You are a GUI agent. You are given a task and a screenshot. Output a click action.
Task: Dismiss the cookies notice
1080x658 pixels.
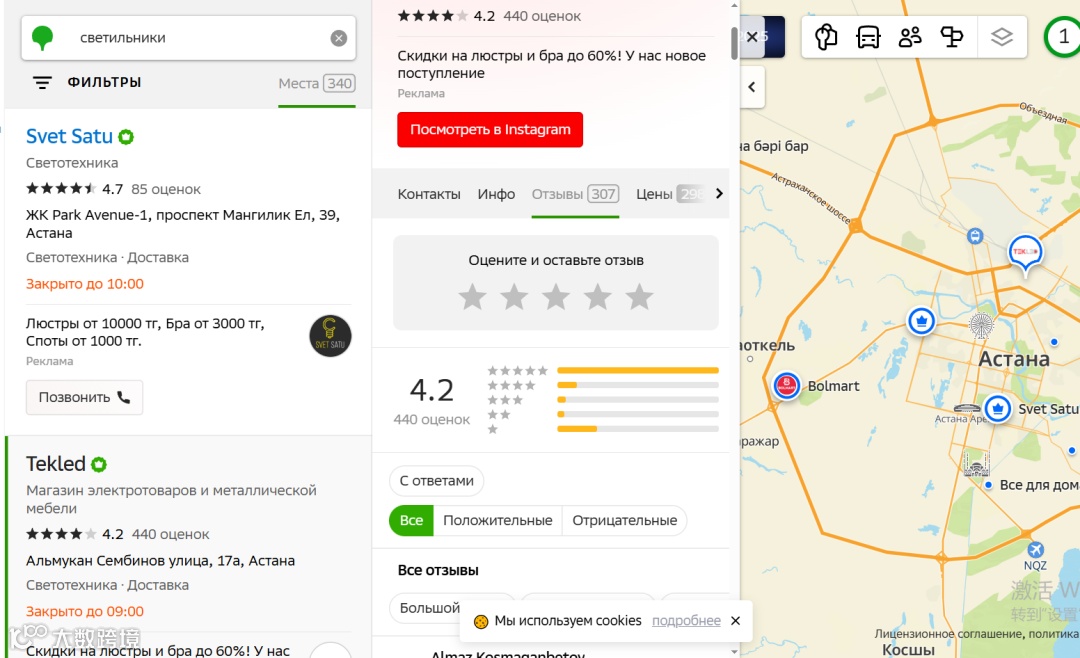click(x=736, y=621)
